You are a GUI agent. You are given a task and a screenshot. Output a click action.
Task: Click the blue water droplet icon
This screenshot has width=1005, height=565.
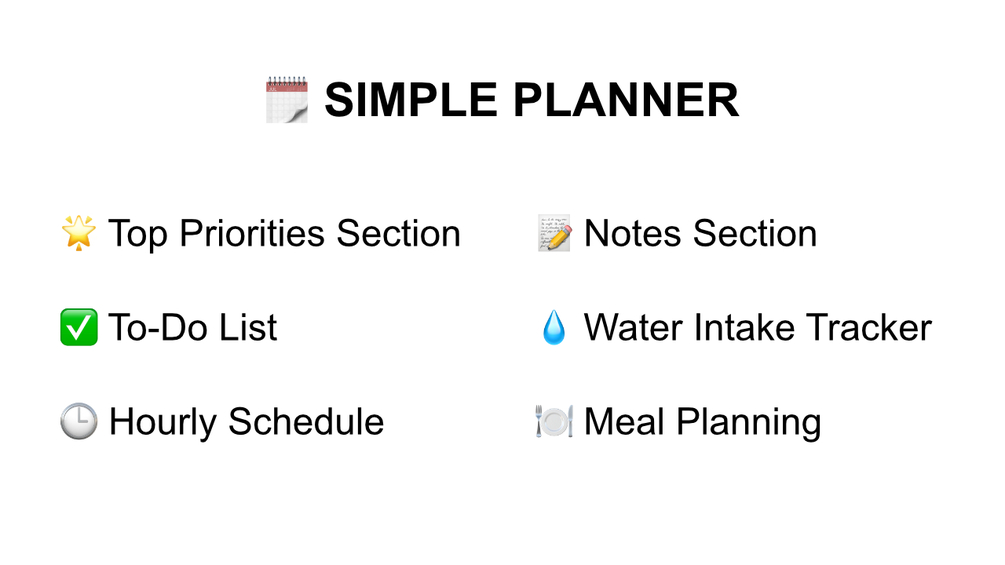pos(554,328)
